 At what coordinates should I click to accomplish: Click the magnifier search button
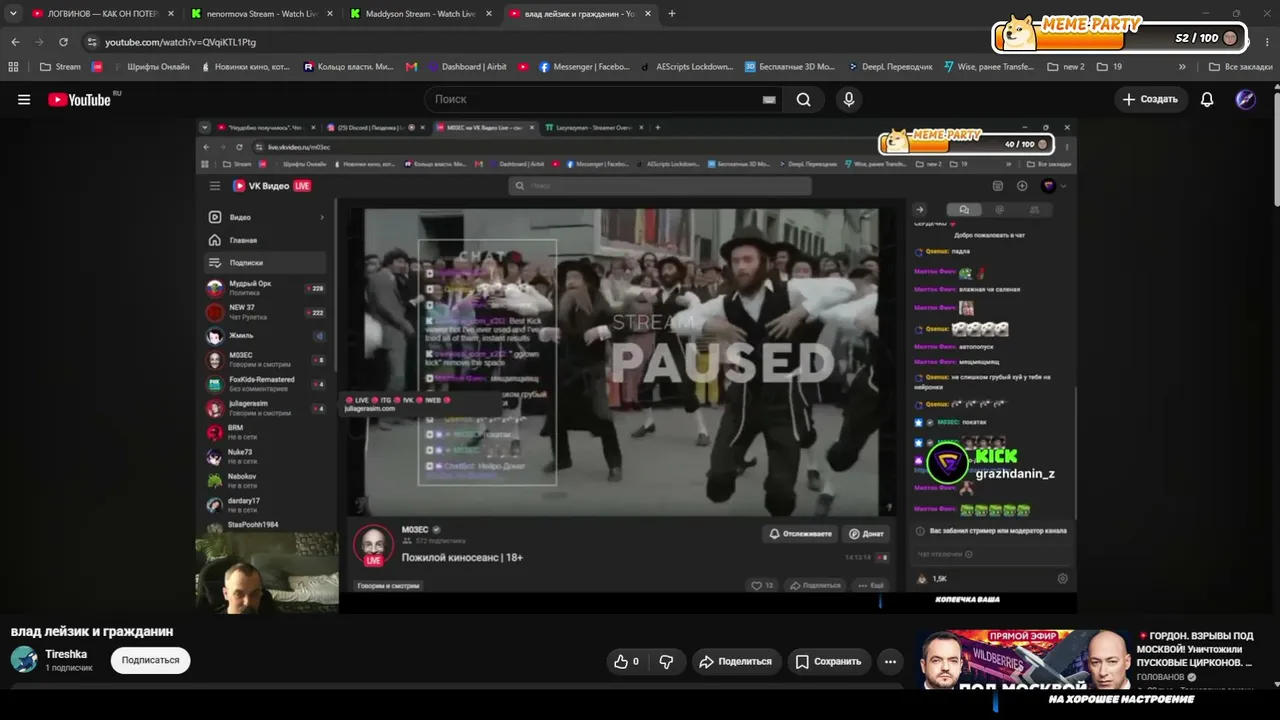pos(804,99)
